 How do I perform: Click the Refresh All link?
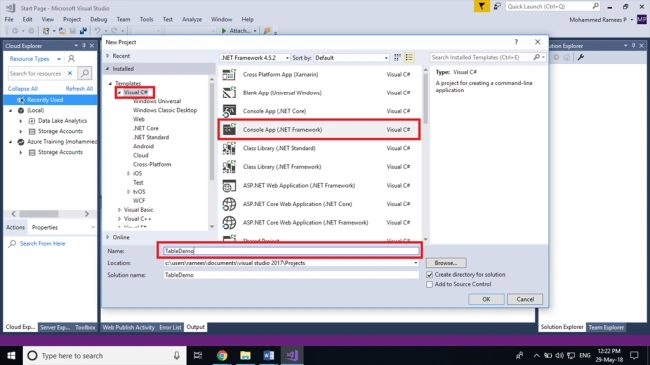[79, 89]
